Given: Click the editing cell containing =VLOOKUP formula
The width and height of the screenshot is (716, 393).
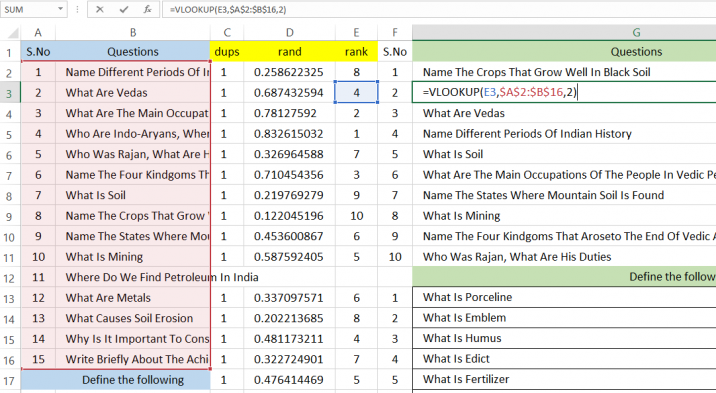Looking at the screenshot, I should click(564, 93).
